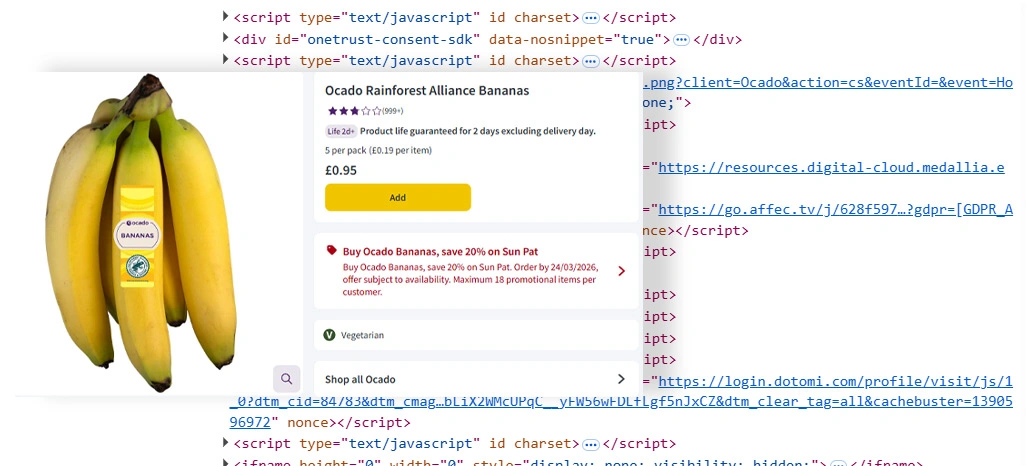Click the red offer tag icon
Screen dimensions: 1026x466
[331, 251]
